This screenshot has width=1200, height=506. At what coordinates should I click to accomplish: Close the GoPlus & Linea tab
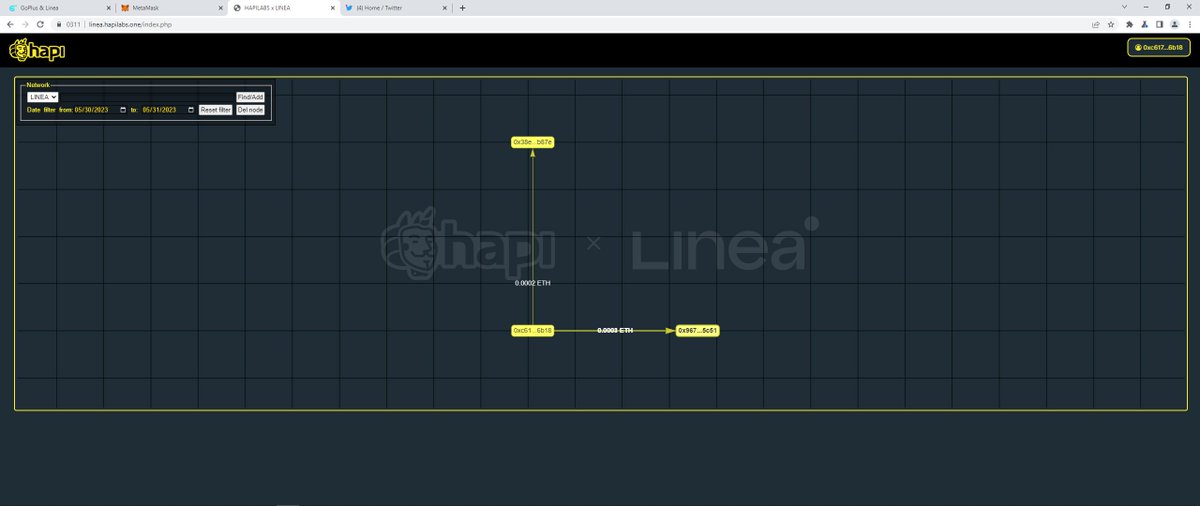(x=108, y=7)
